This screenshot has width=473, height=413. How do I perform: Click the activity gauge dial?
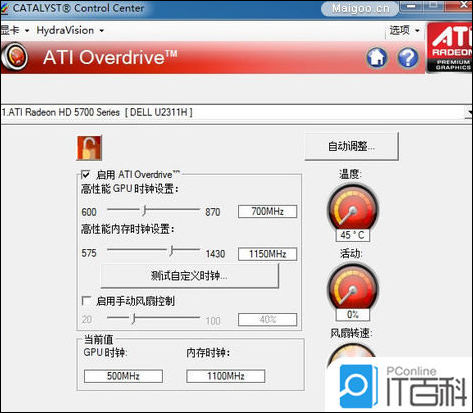[x=353, y=286]
